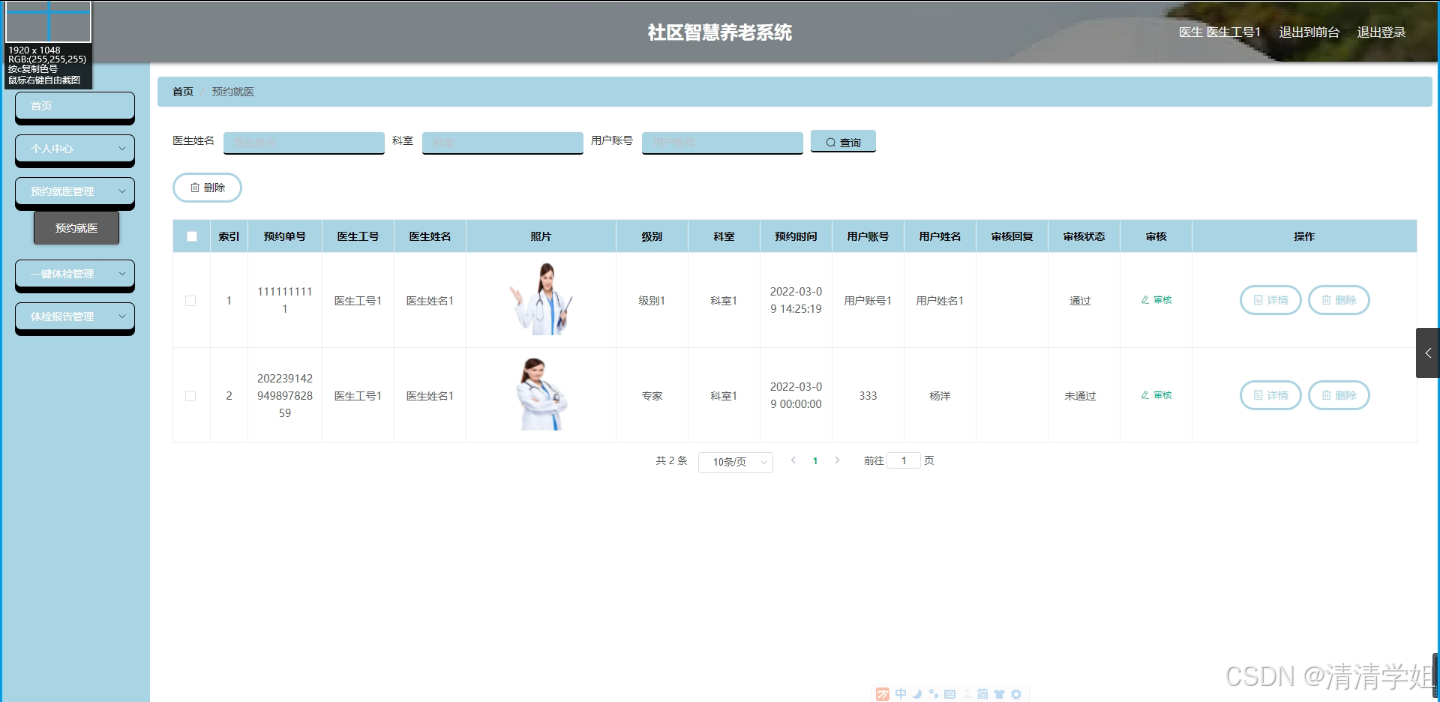1440x702 pixels.
Task: Click 首页 in the breadcrumb
Action: coord(183,91)
